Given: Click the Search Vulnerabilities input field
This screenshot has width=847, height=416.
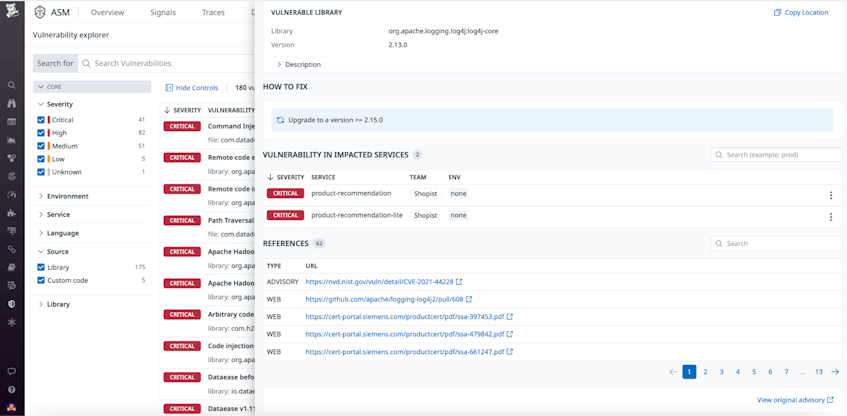Looking at the screenshot, I should tap(167, 63).
